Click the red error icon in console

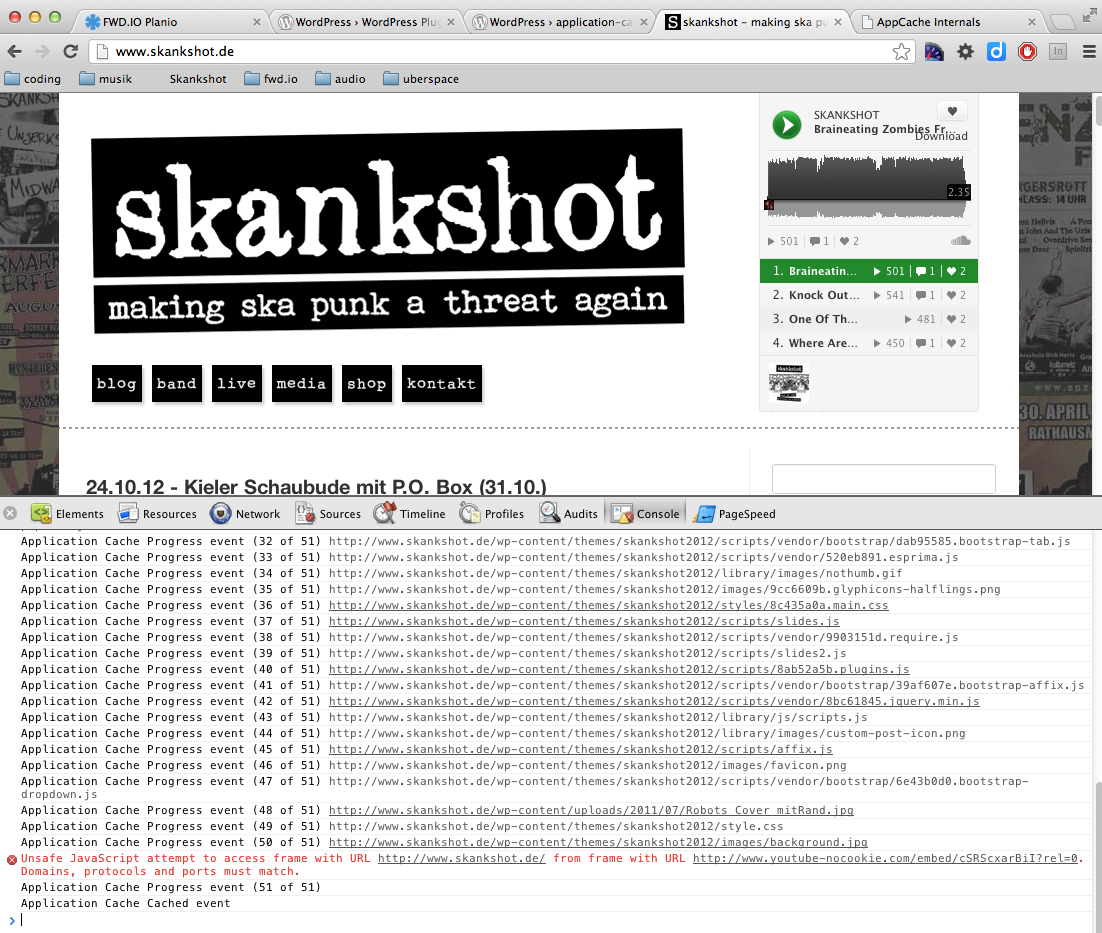(x=11, y=859)
